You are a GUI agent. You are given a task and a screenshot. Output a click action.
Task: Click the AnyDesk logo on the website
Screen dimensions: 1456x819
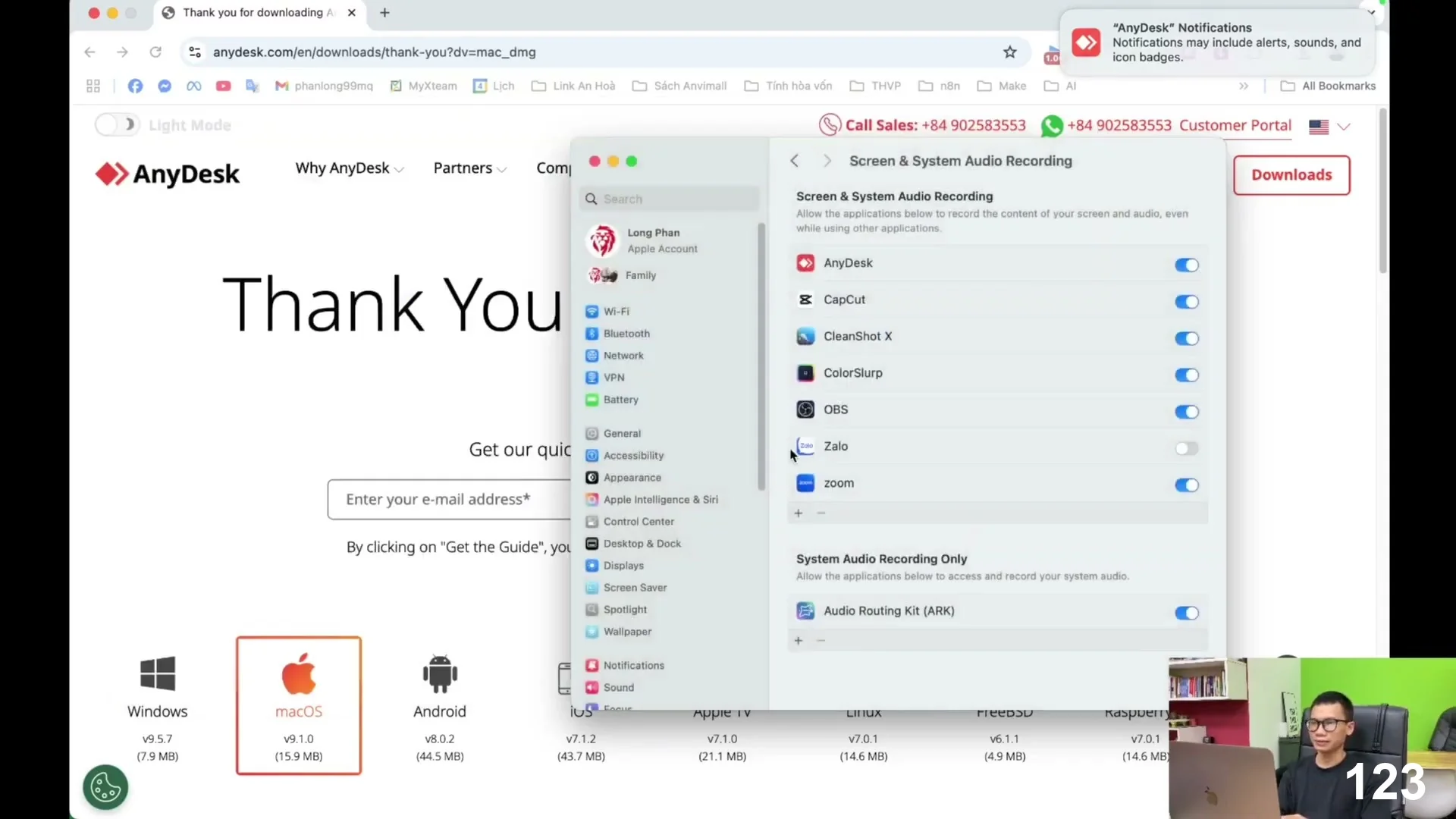(168, 174)
